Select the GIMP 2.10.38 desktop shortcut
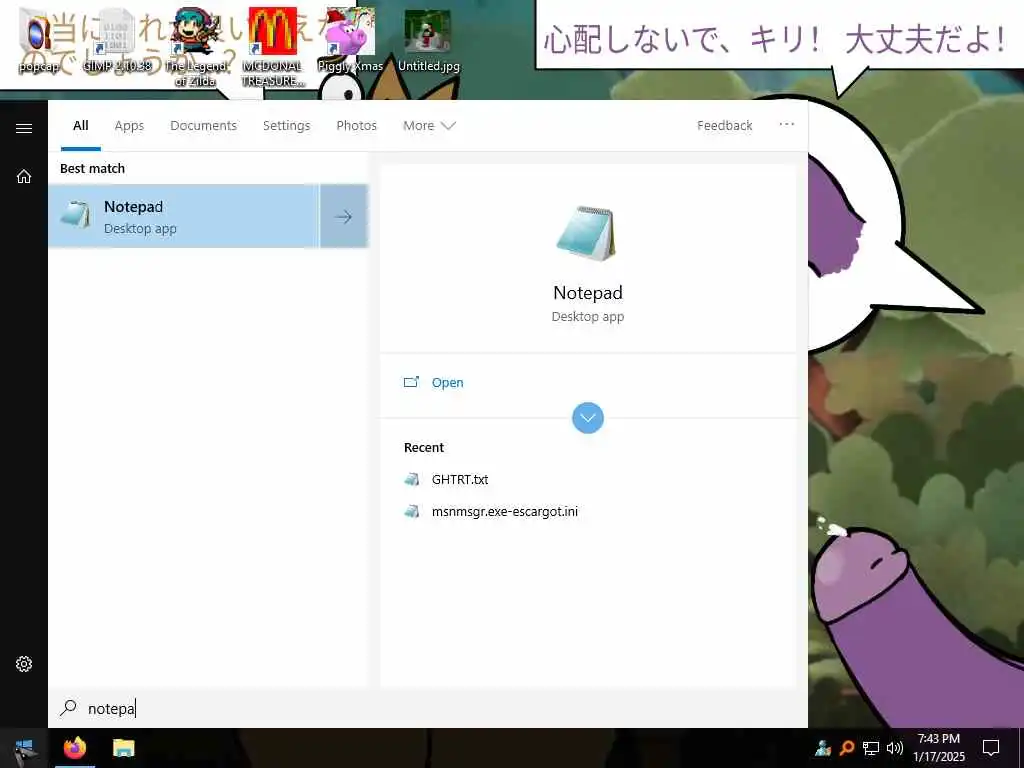1024x768 pixels. (x=117, y=39)
